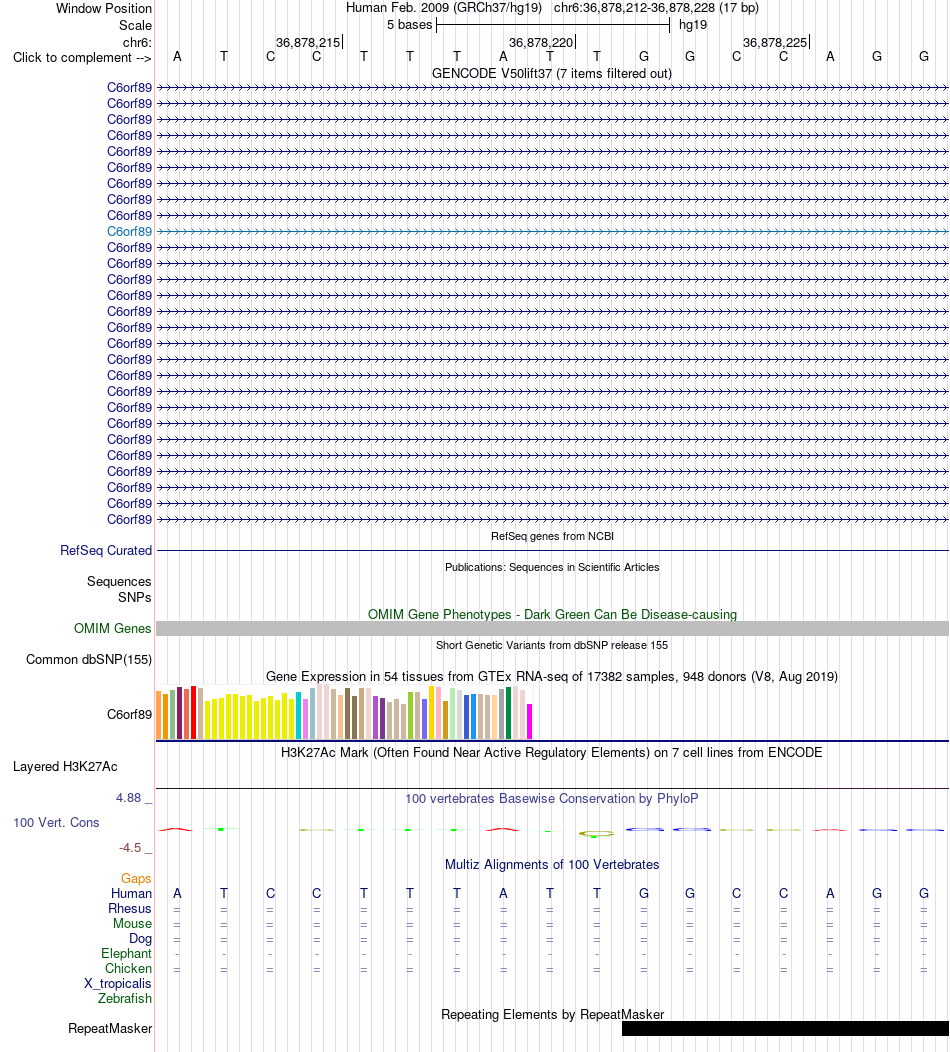This screenshot has height=1052, width=950.
Task: Click 'Repeating Elements by RepeatMasker' title
Action: [x=553, y=1014]
